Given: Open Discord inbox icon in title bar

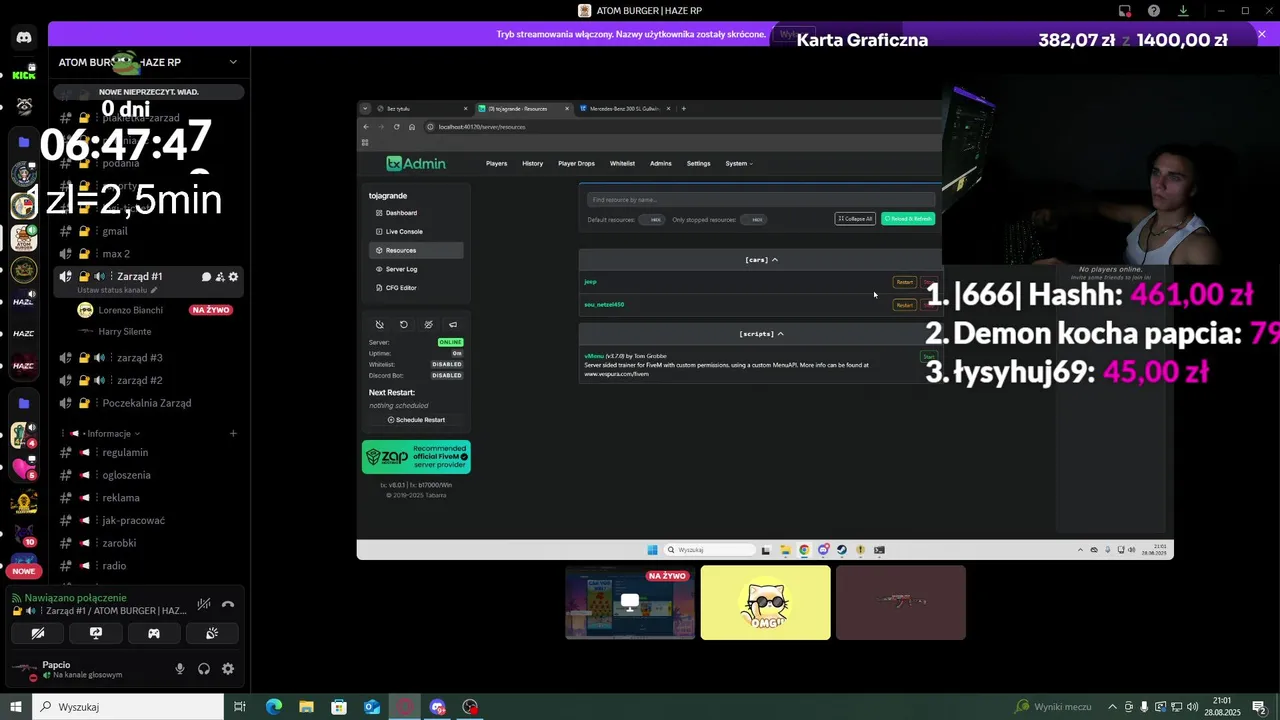Looking at the screenshot, I should click(1125, 11).
